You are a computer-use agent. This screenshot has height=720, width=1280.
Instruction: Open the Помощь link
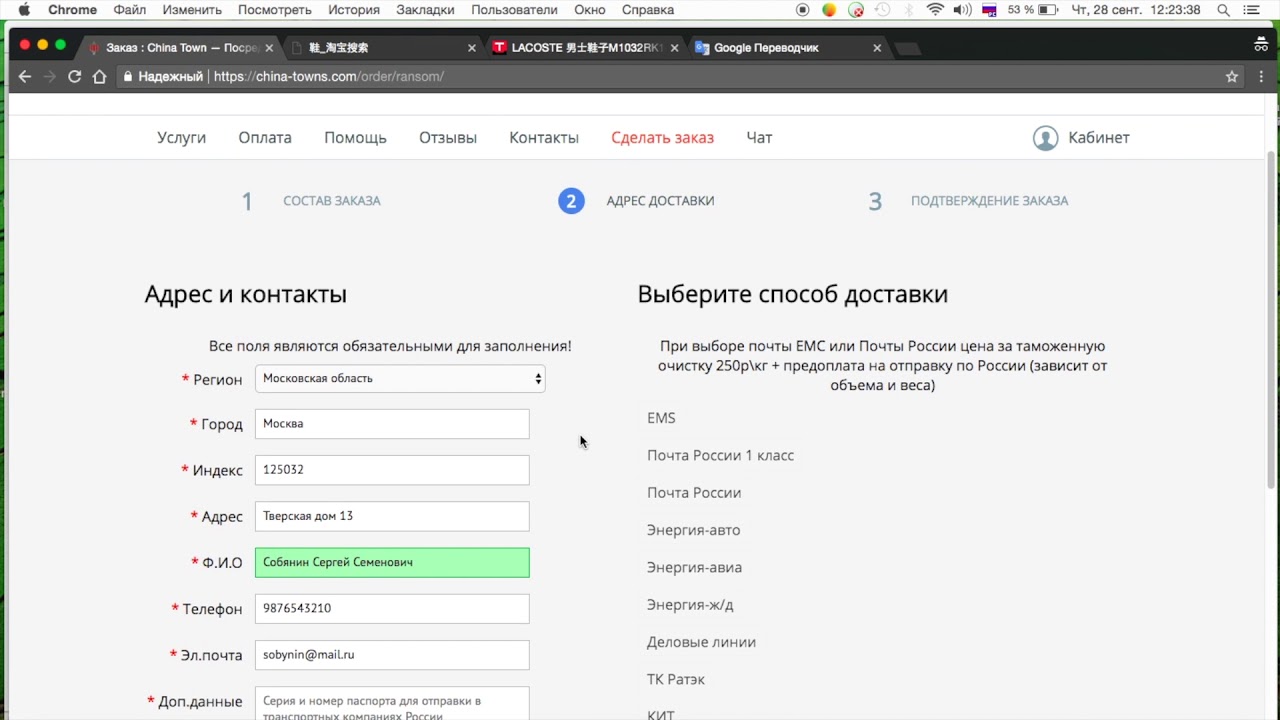pos(355,138)
